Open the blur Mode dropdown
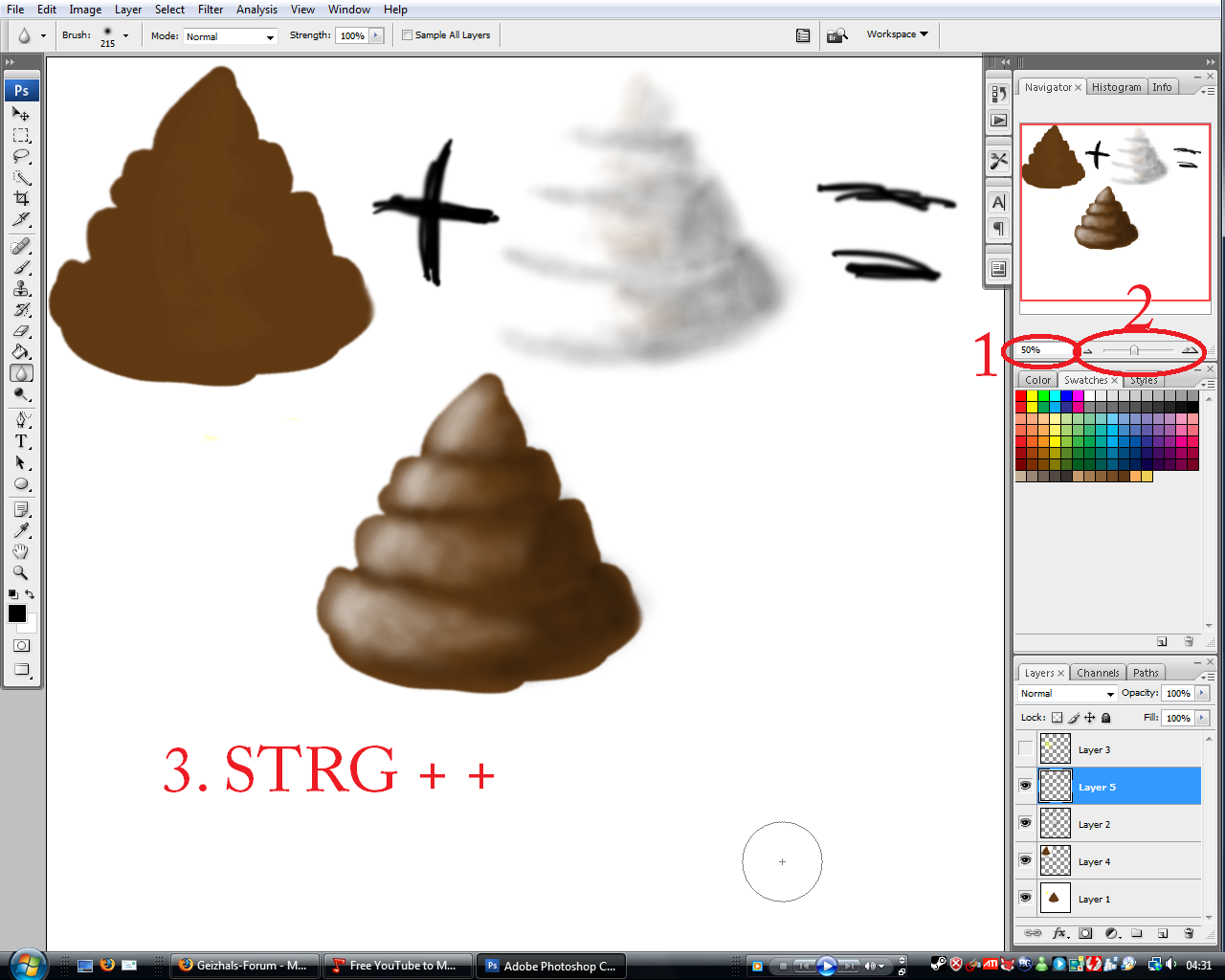The height and width of the screenshot is (980, 1225). (x=231, y=36)
